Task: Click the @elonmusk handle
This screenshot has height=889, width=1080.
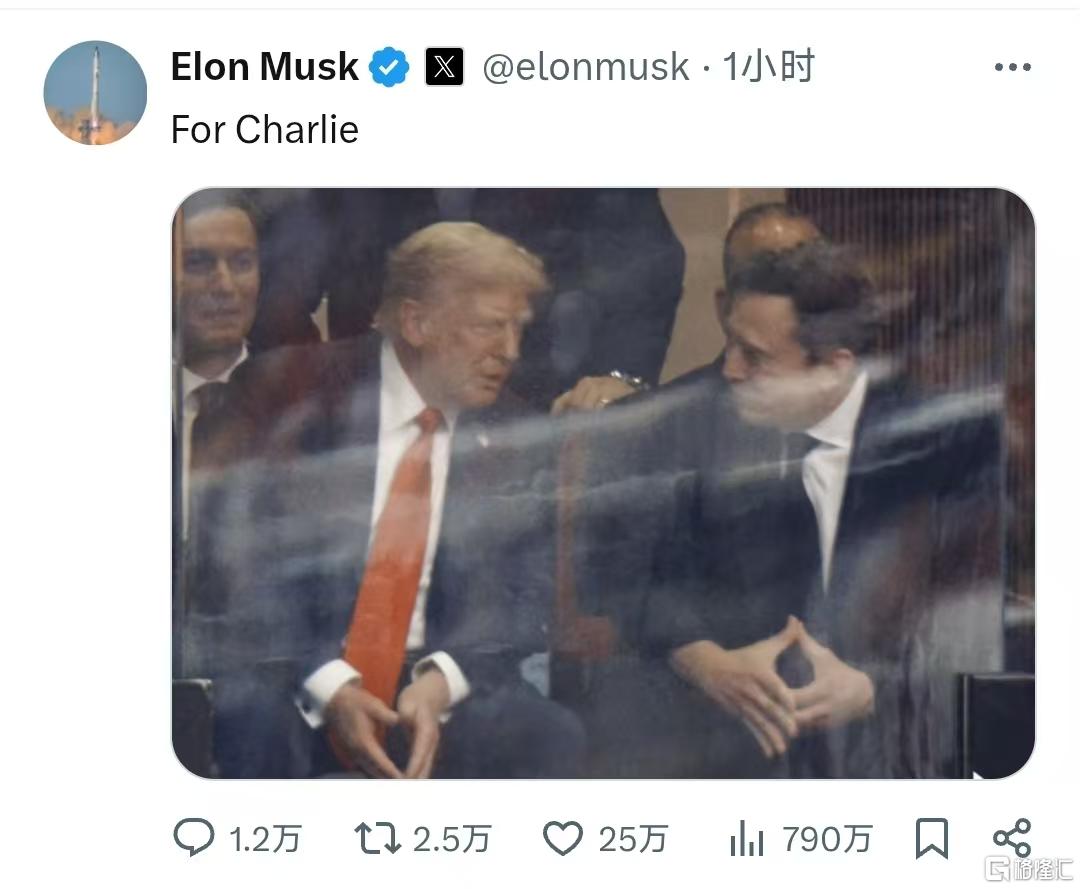Action: click(585, 67)
